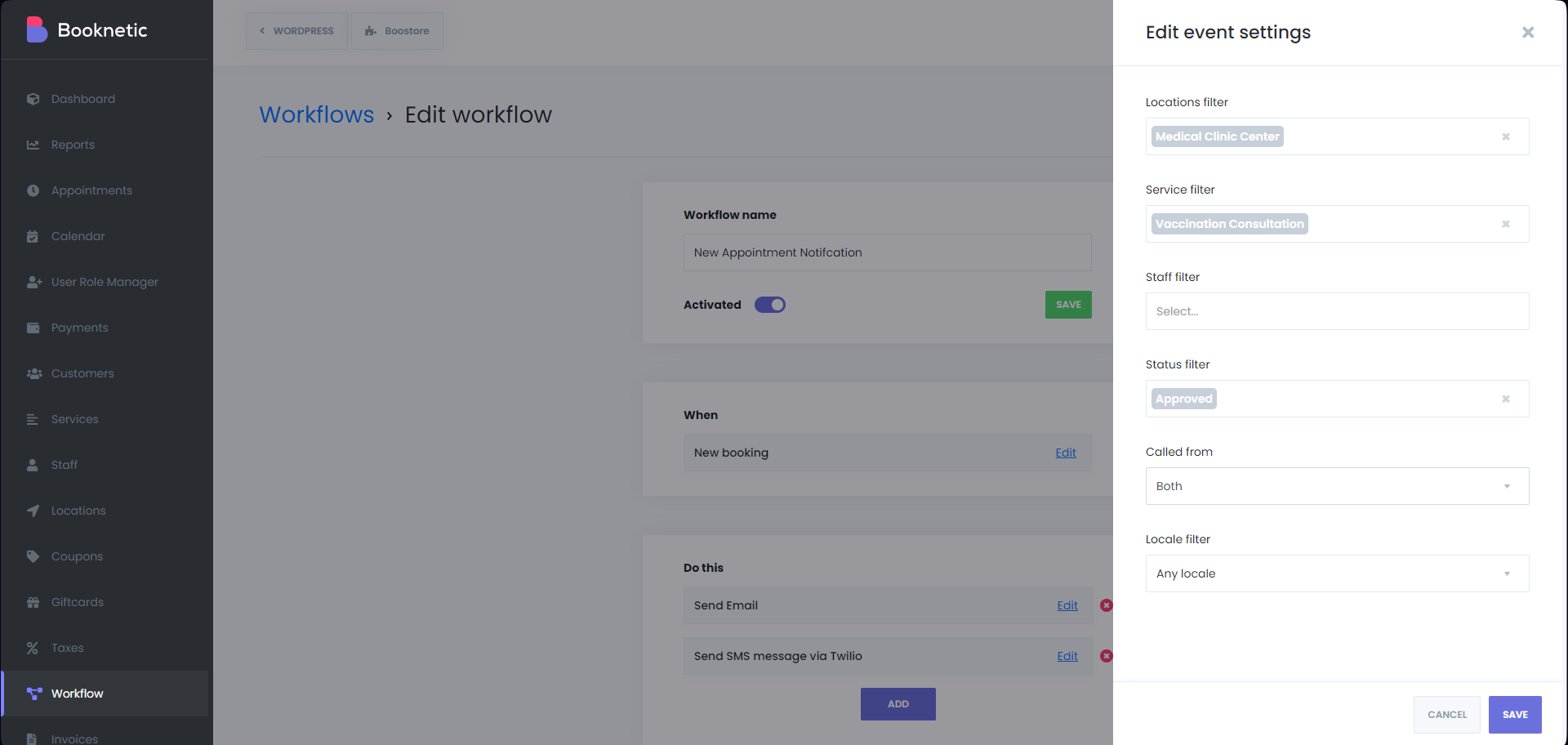This screenshot has height=745, width=1568.
Task: Click the Appointments clock icon
Action: (33, 190)
